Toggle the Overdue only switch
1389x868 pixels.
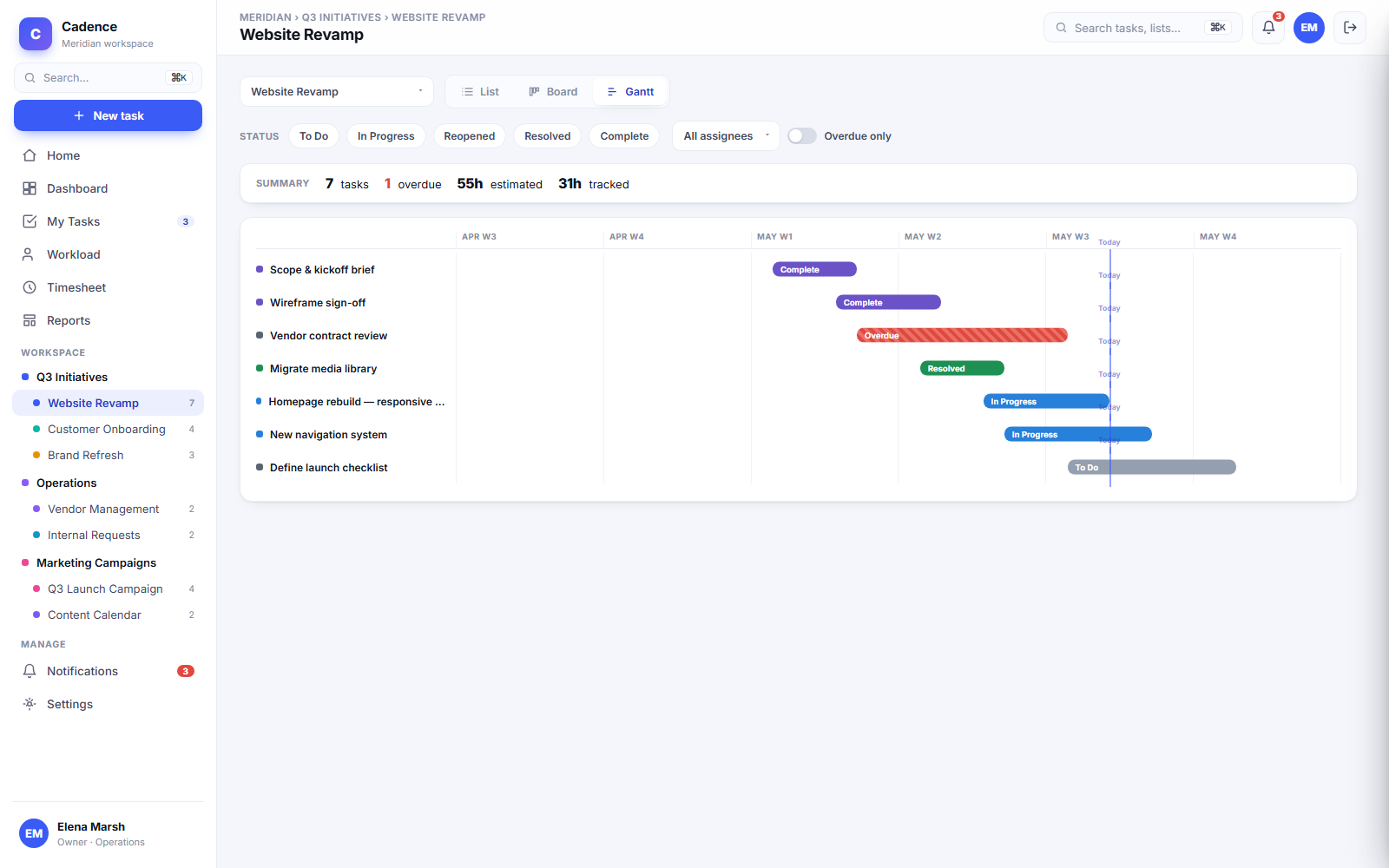[802, 136]
